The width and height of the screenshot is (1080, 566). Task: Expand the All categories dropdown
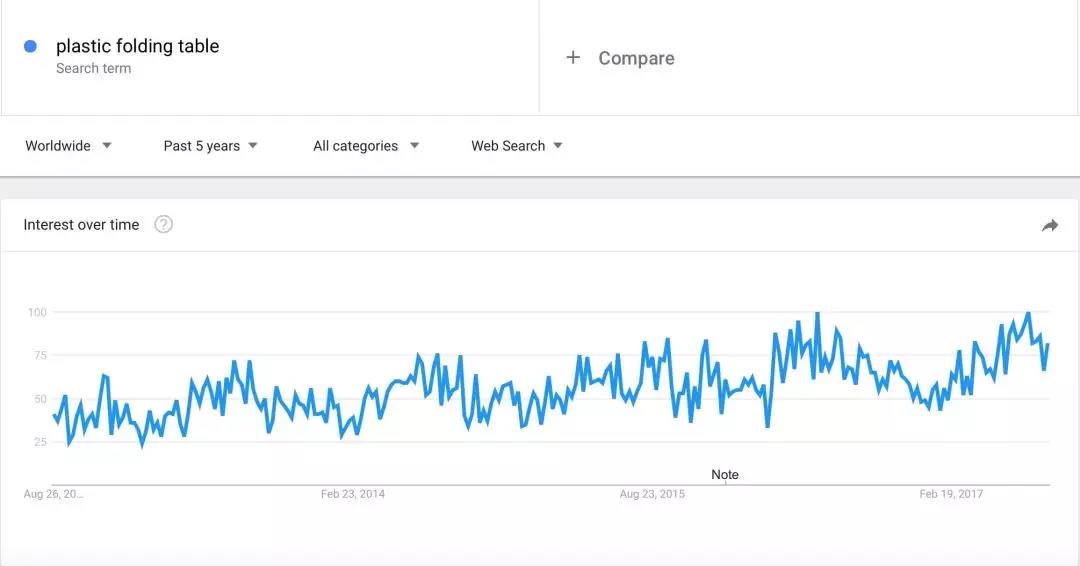(x=365, y=146)
